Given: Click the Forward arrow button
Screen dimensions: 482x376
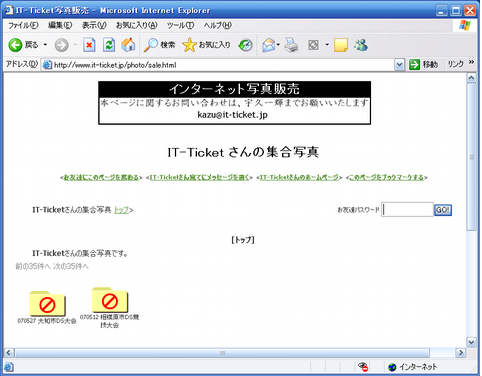Looking at the screenshot, I should point(61,45).
